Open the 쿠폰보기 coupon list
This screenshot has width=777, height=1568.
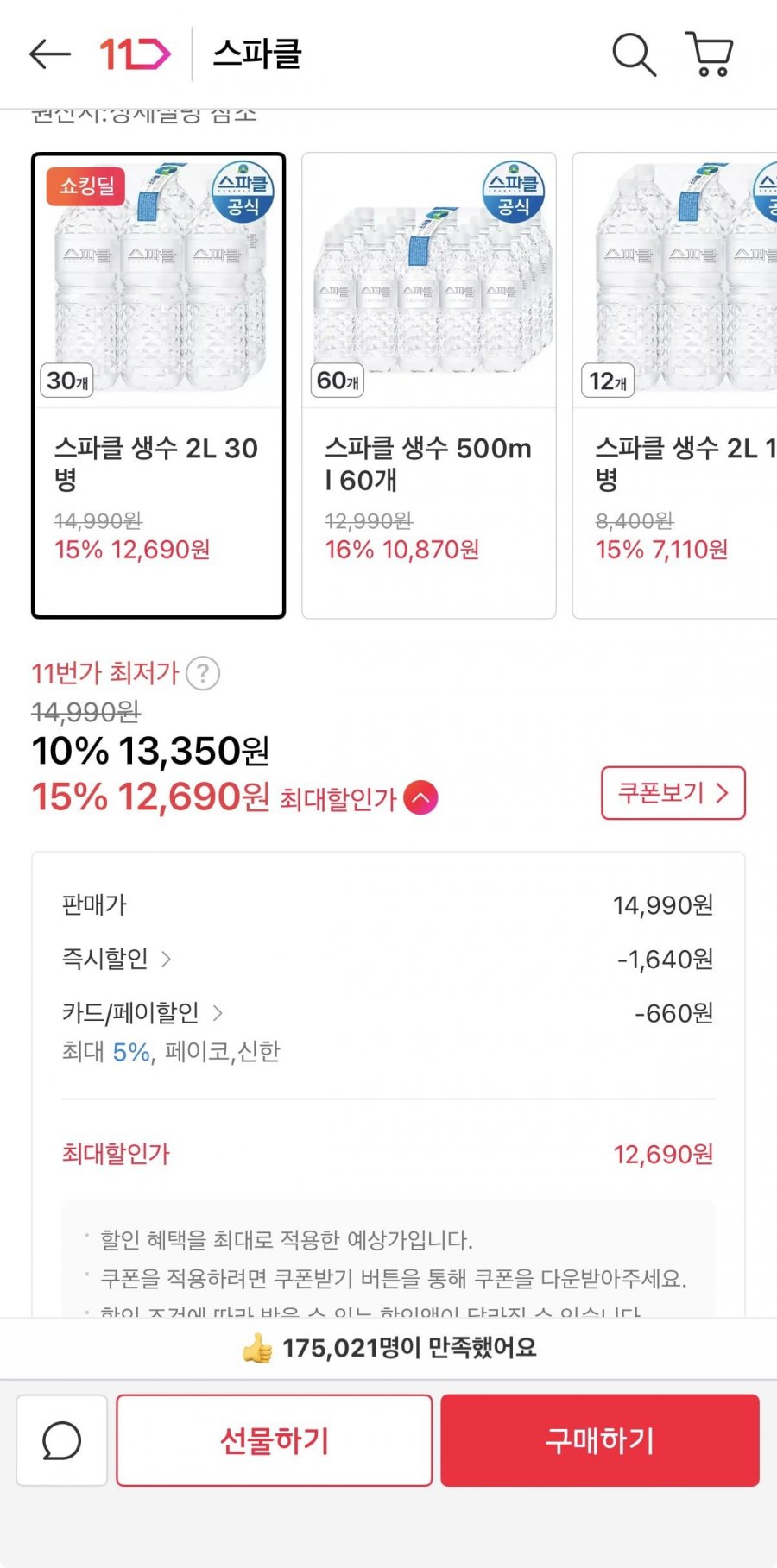[x=673, y=792]
